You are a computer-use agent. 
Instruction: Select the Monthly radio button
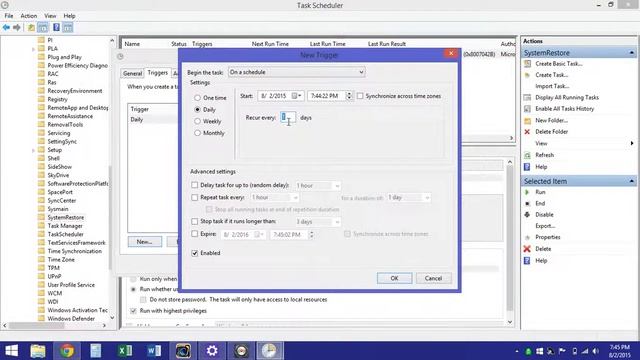(198, 133)
